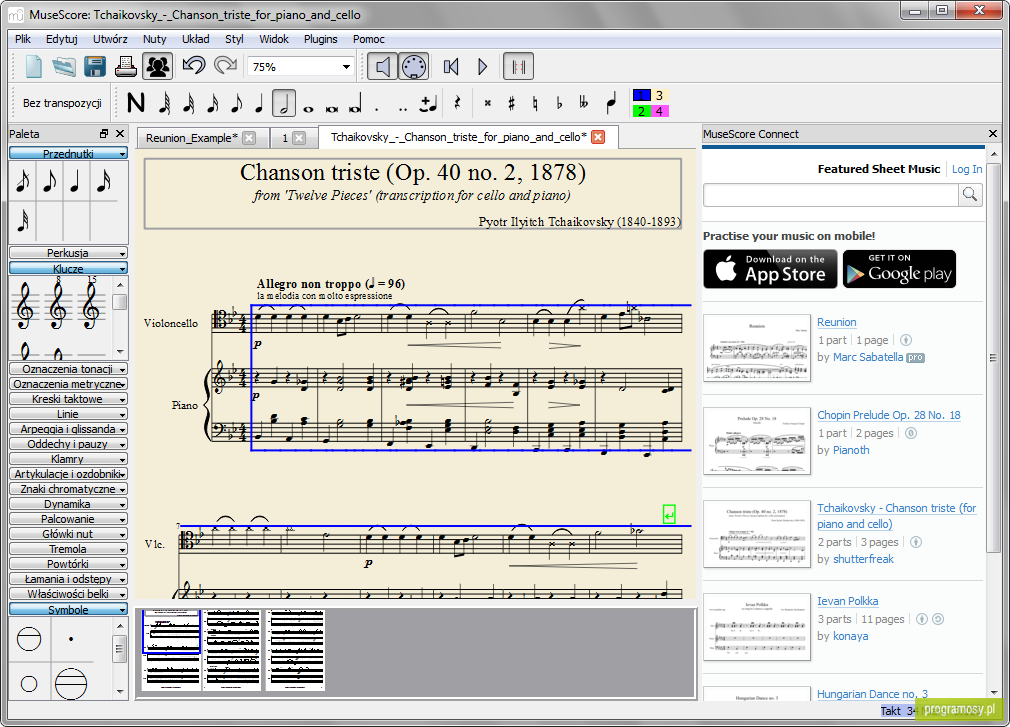
Task: Activate note entry mode N
Action: [x=136, y=103]
